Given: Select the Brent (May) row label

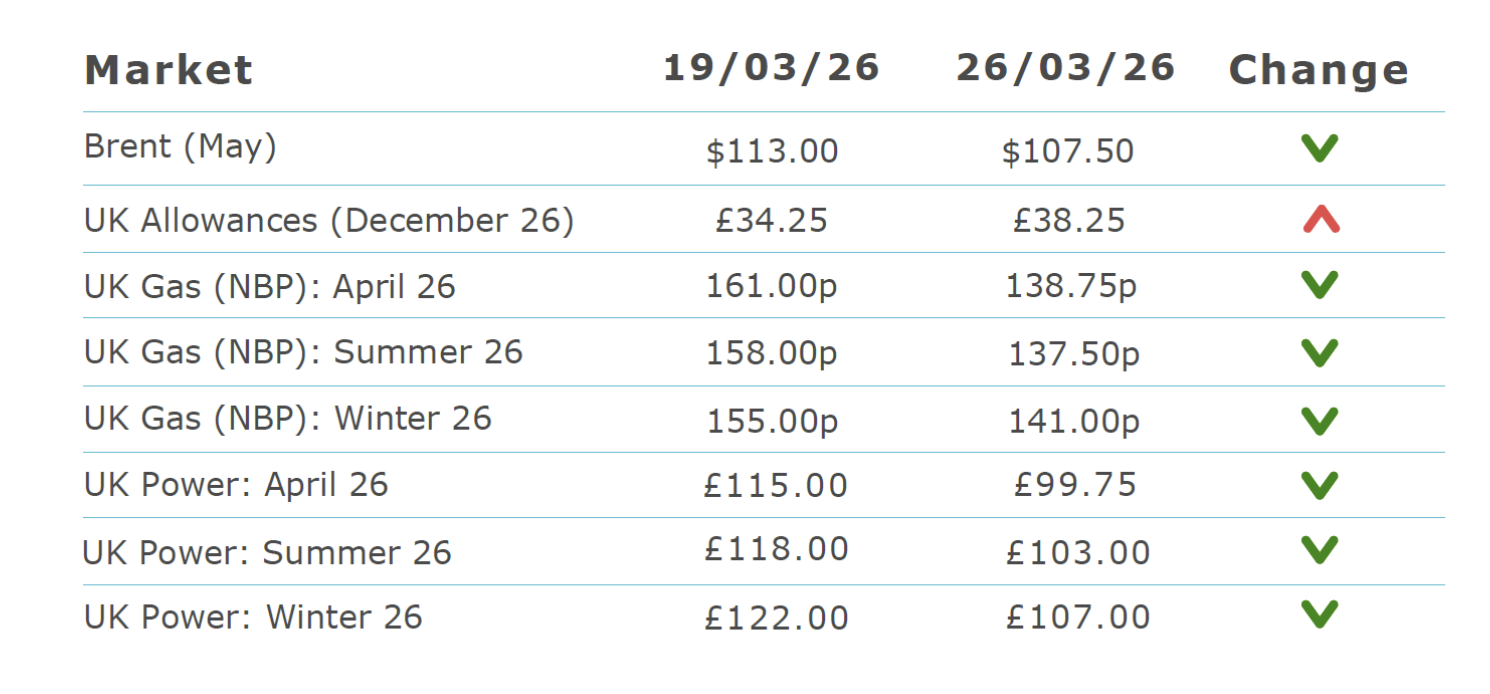Looking at the screenshot, I should coord(180,147).
